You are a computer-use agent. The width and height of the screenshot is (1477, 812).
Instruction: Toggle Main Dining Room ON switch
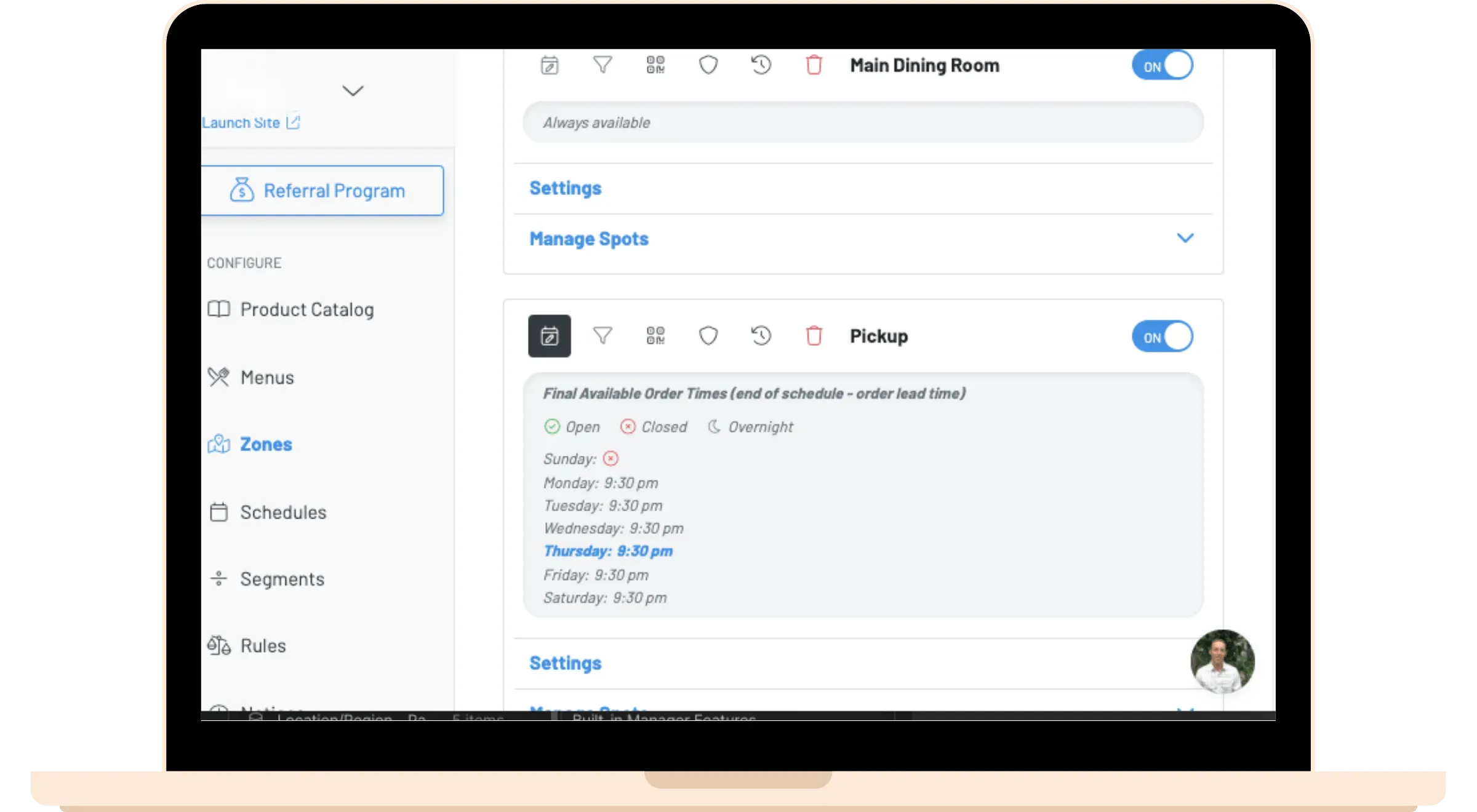pos(1162,66)
